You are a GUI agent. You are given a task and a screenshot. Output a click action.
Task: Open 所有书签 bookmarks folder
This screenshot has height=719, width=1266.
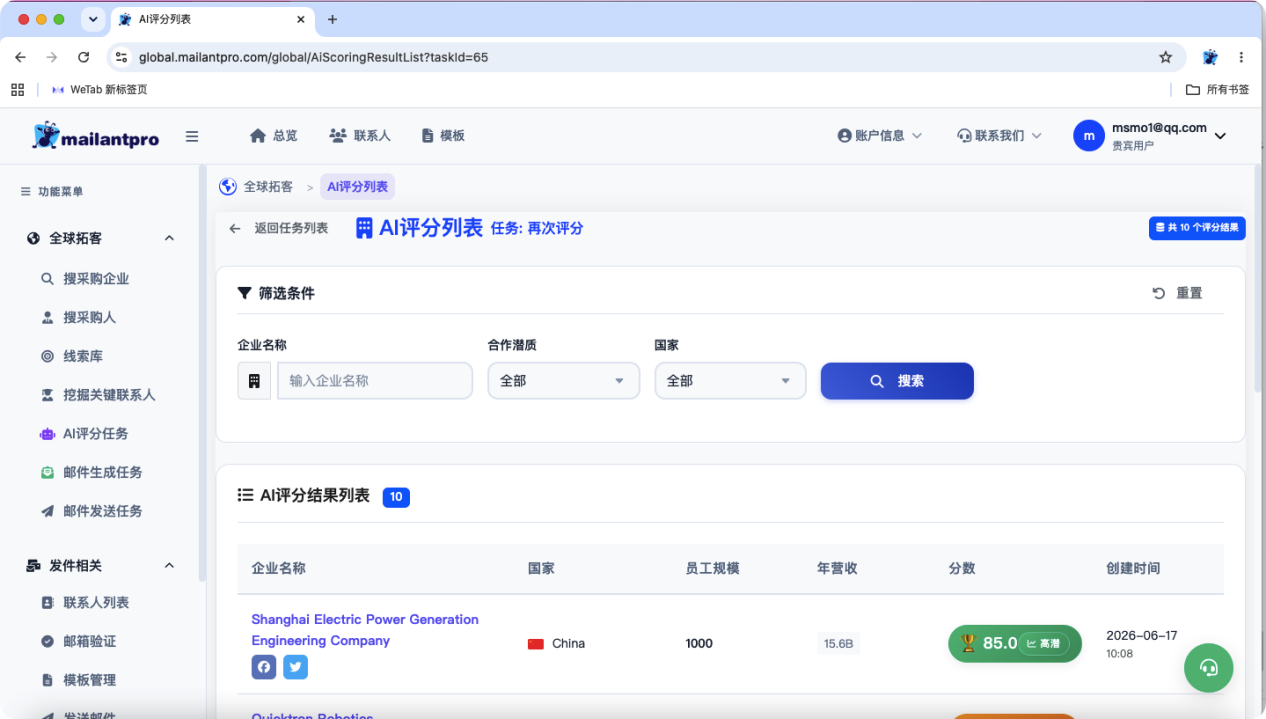pos(1217,89)
